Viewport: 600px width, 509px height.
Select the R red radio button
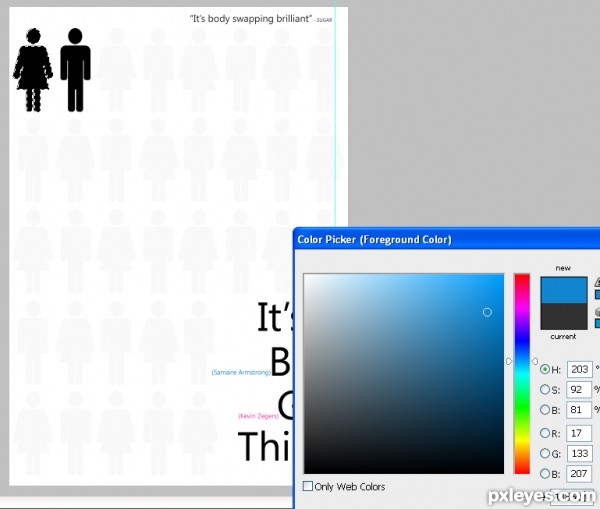click(545, 433)
